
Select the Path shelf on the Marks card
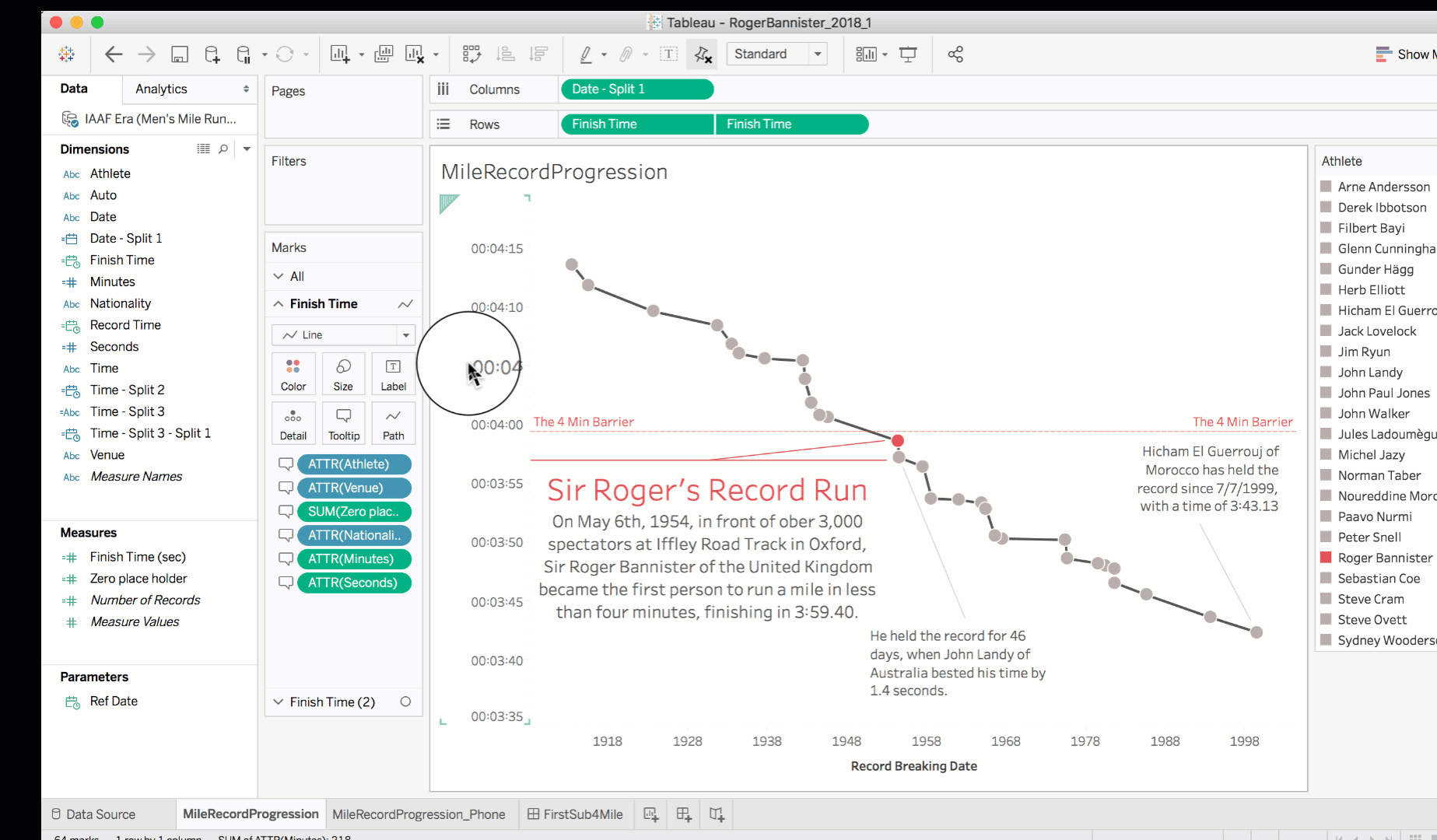[393, 422]
